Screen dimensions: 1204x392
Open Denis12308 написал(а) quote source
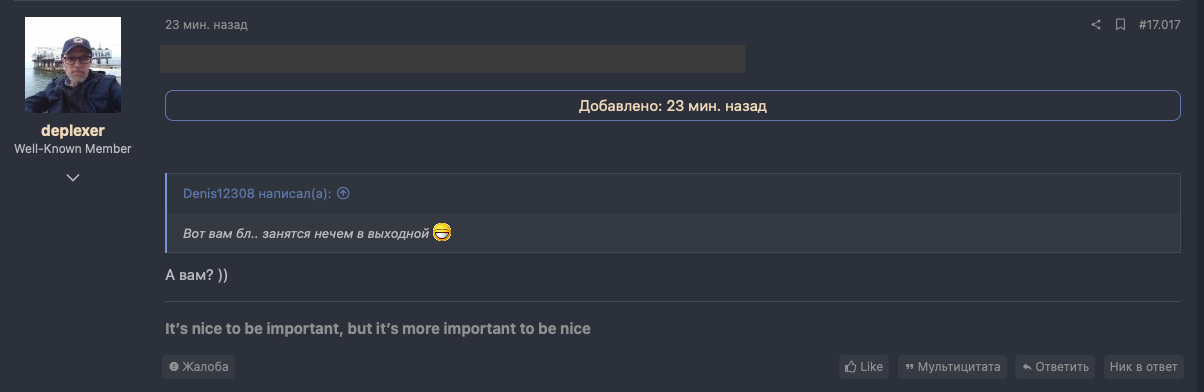pos(258,193)
